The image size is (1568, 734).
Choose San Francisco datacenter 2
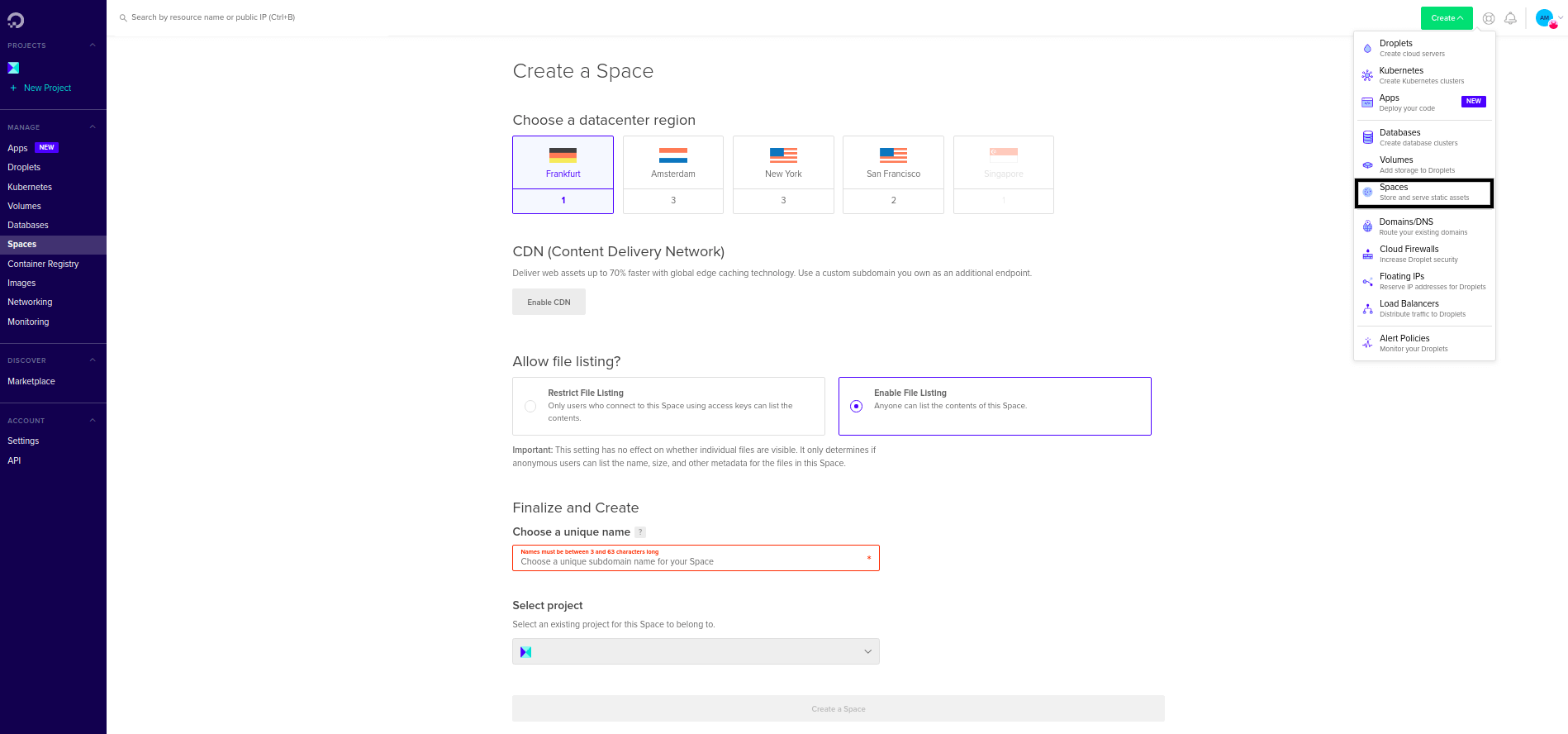tap(893, 201)
